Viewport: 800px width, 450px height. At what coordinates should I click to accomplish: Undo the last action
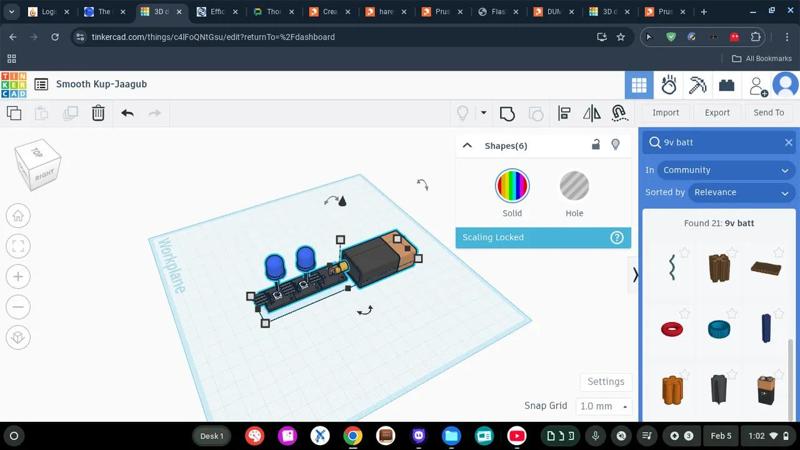click(128, 113)
